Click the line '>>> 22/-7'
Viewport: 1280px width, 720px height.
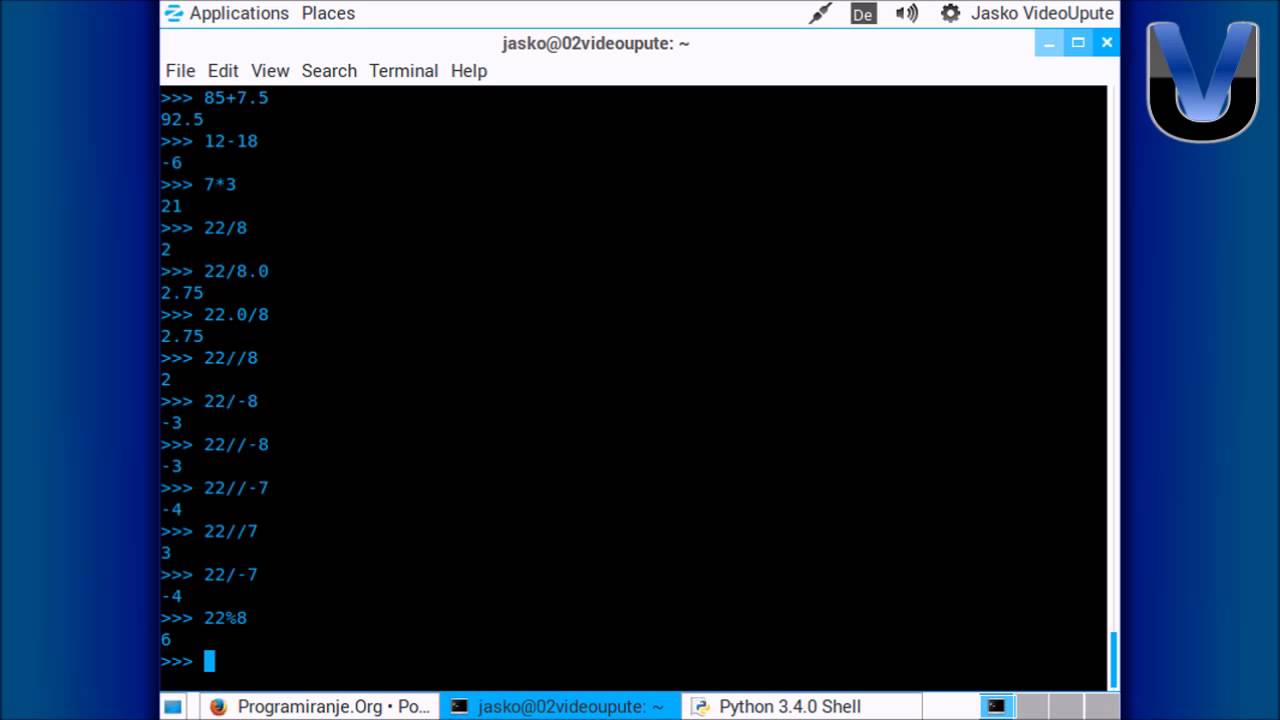[210, 575]
